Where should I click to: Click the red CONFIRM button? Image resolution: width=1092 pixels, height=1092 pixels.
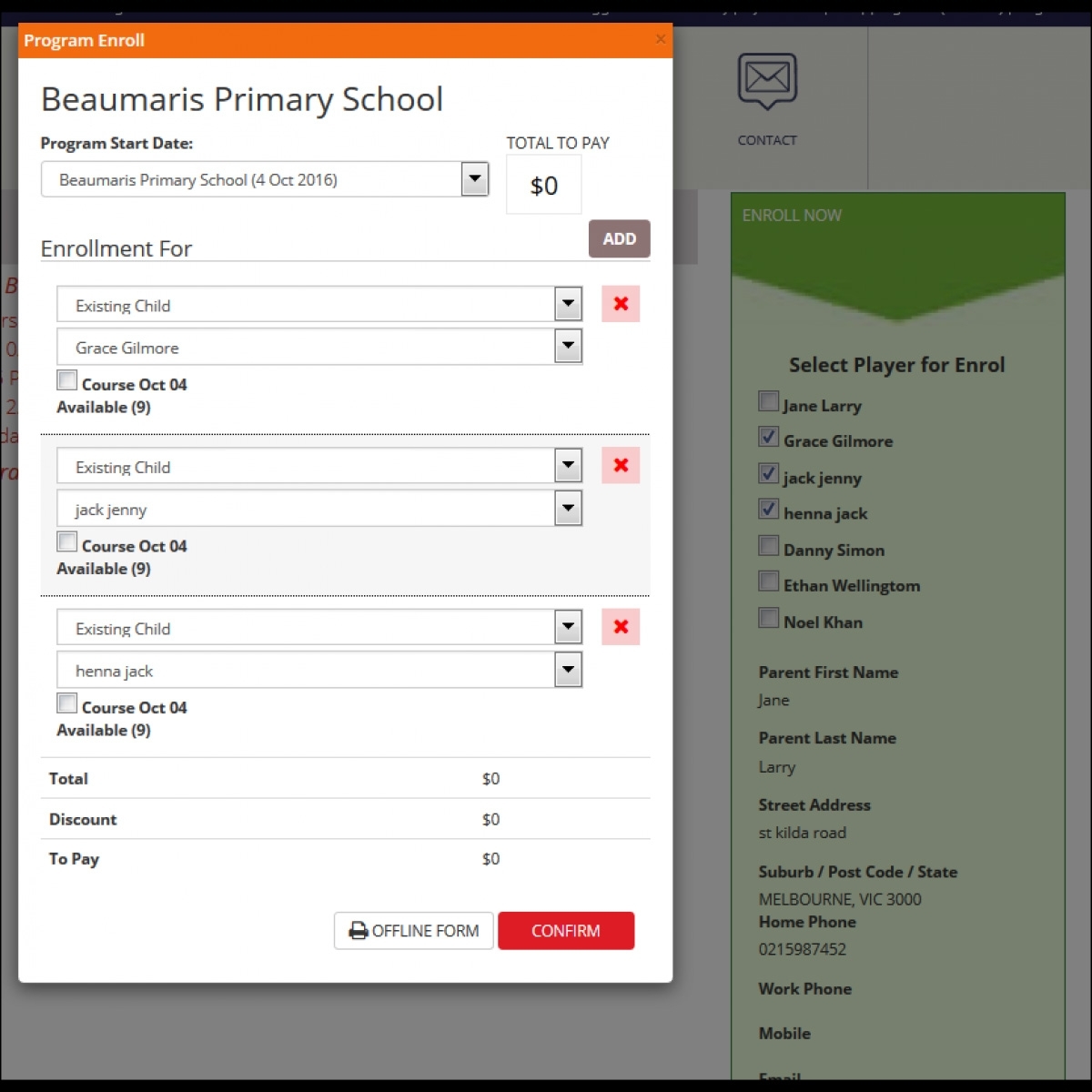coord(566,931)
